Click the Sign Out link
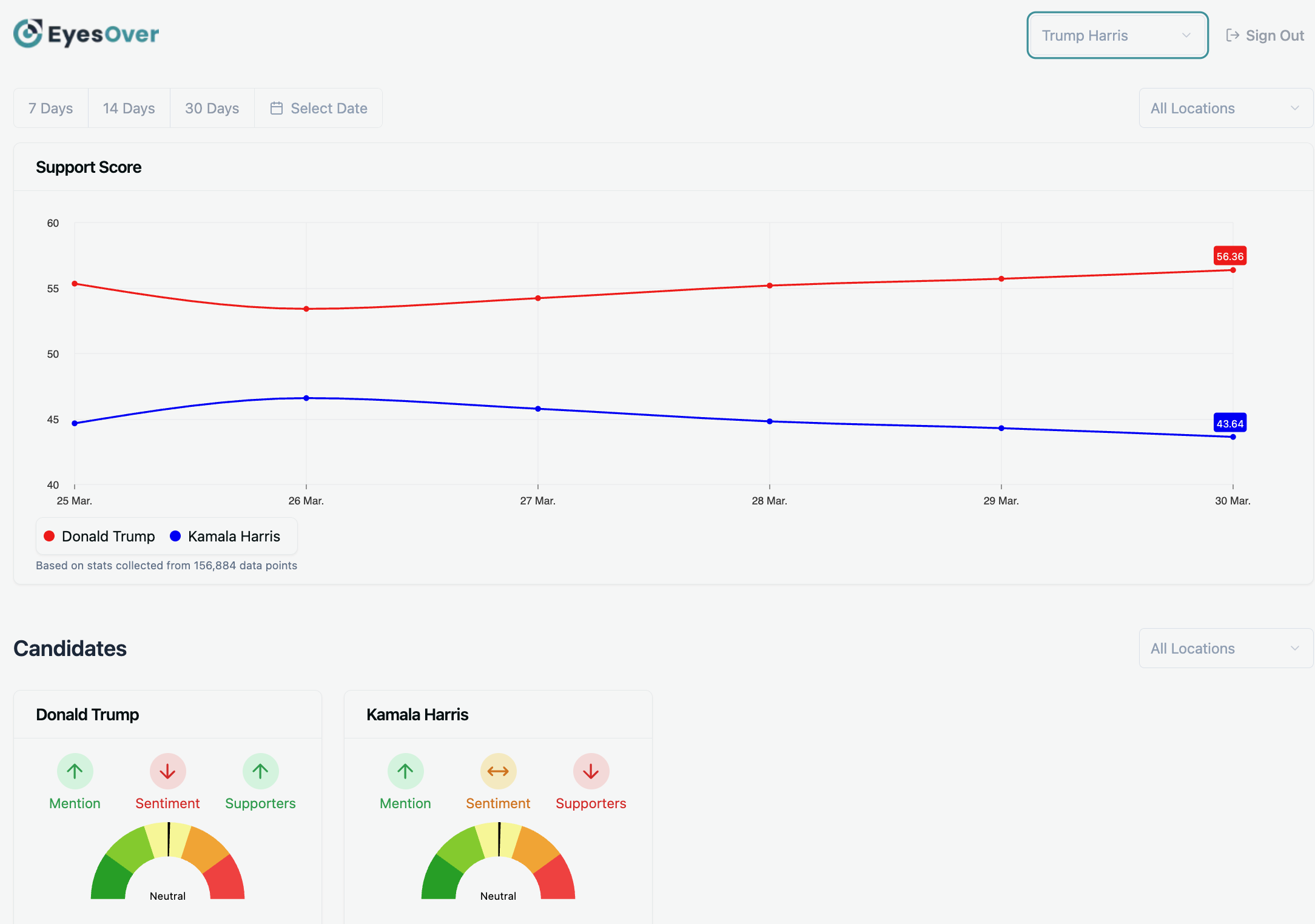 point(1274,36)
